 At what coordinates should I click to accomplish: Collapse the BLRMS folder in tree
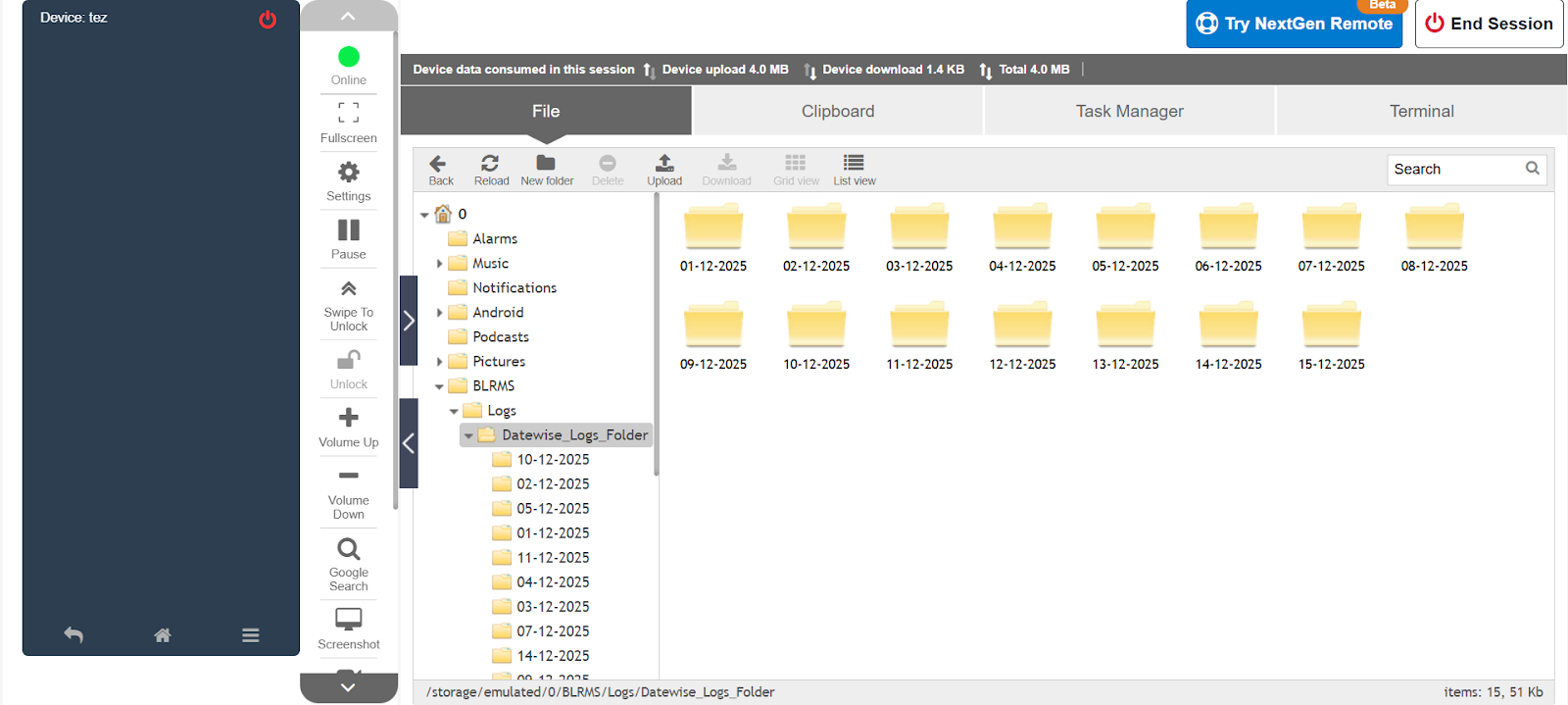(x=439, y=386)
